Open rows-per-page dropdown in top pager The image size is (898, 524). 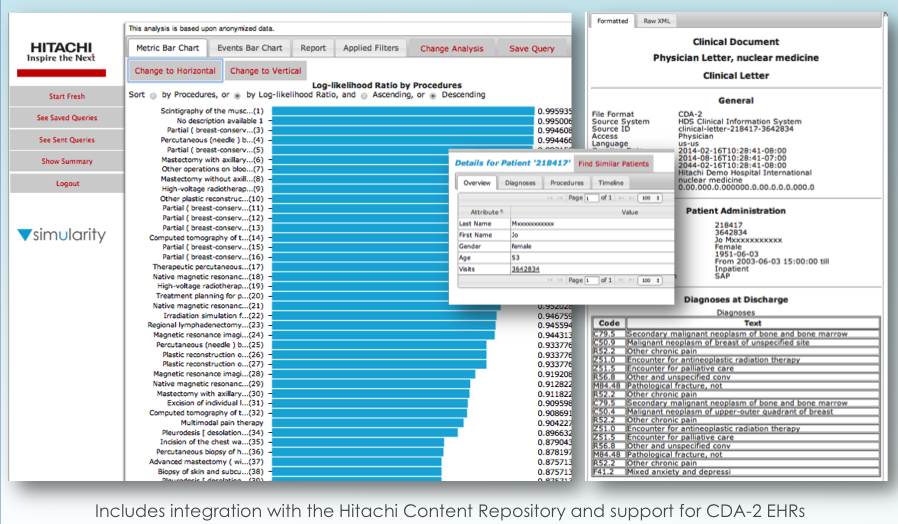tap(649, 198)
